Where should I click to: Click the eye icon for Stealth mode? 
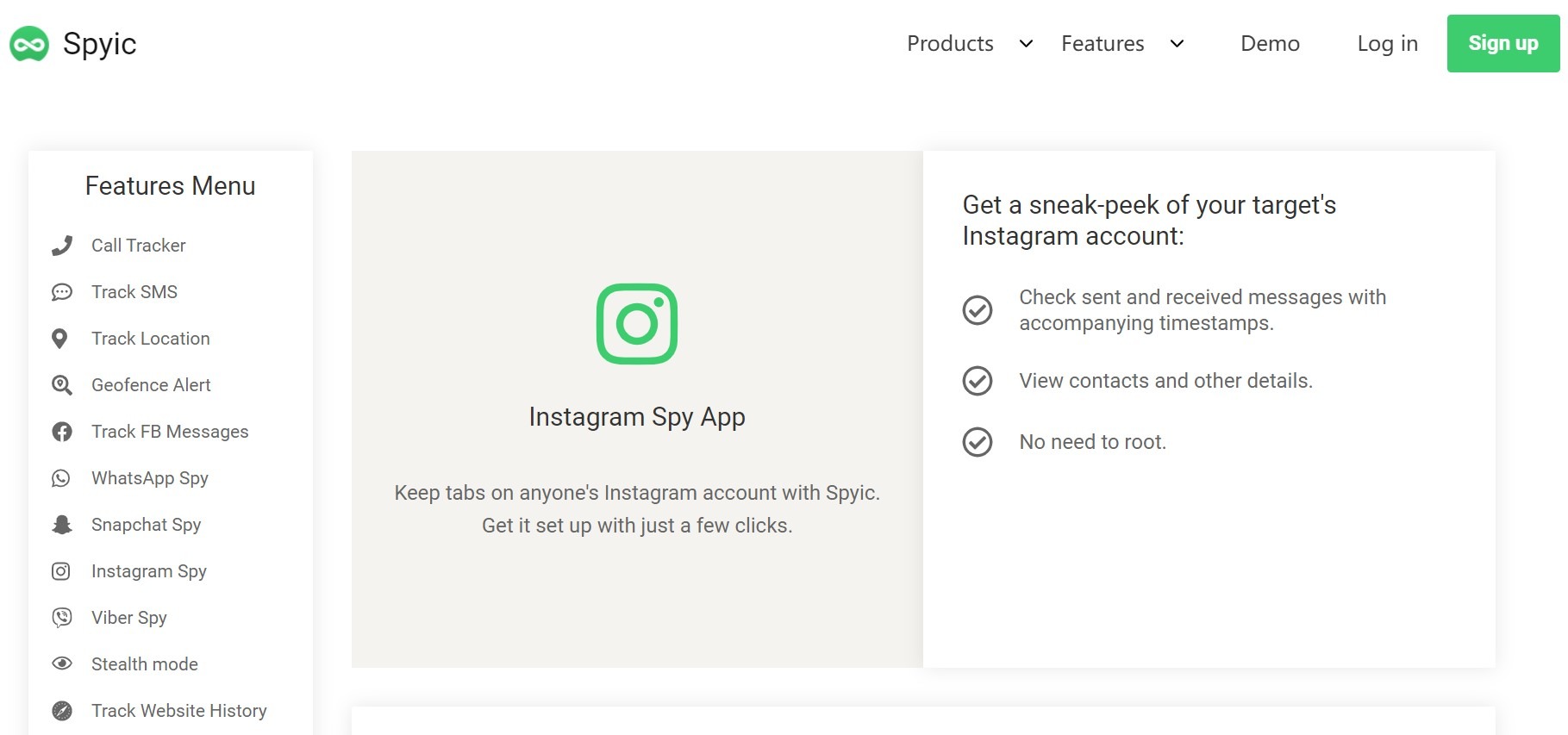point(61,663)
